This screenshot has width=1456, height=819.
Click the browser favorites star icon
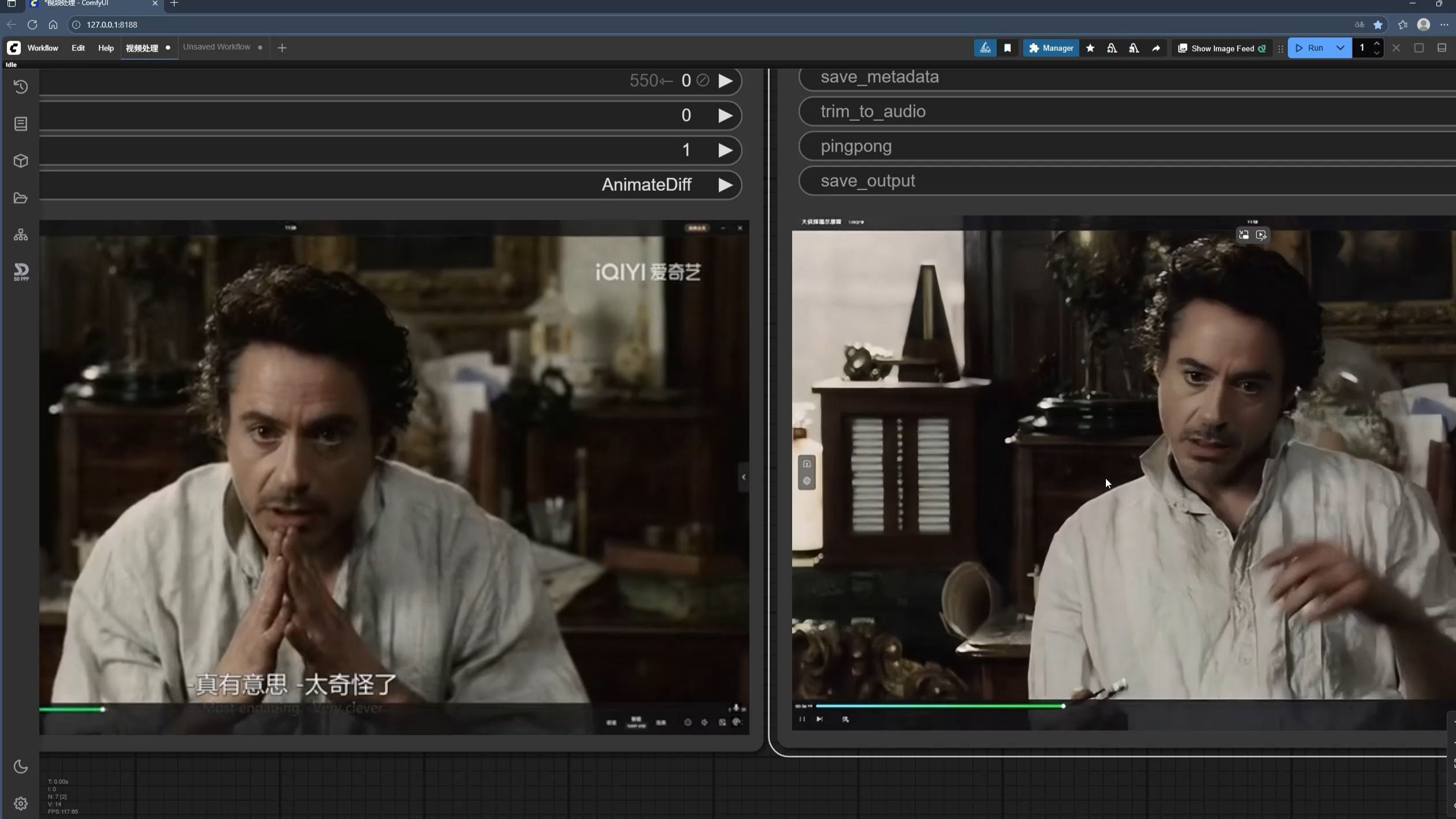pyautogui.click(x=1378, y=25)
